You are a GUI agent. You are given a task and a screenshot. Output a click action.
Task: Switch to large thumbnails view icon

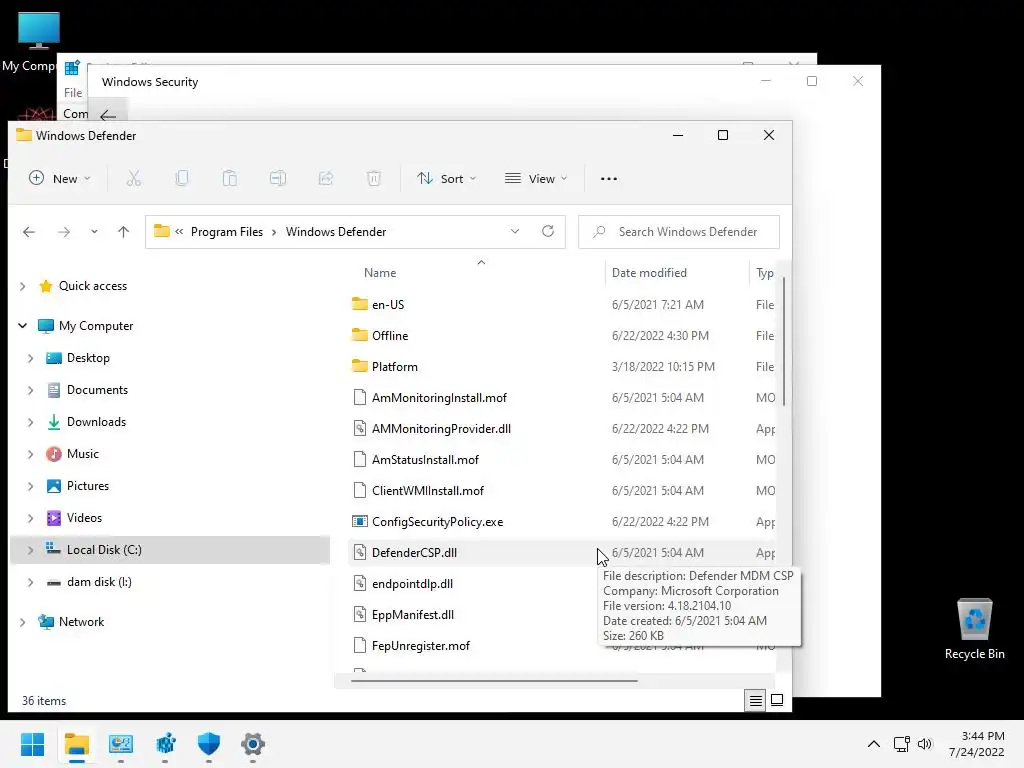[x=777, y=700]
